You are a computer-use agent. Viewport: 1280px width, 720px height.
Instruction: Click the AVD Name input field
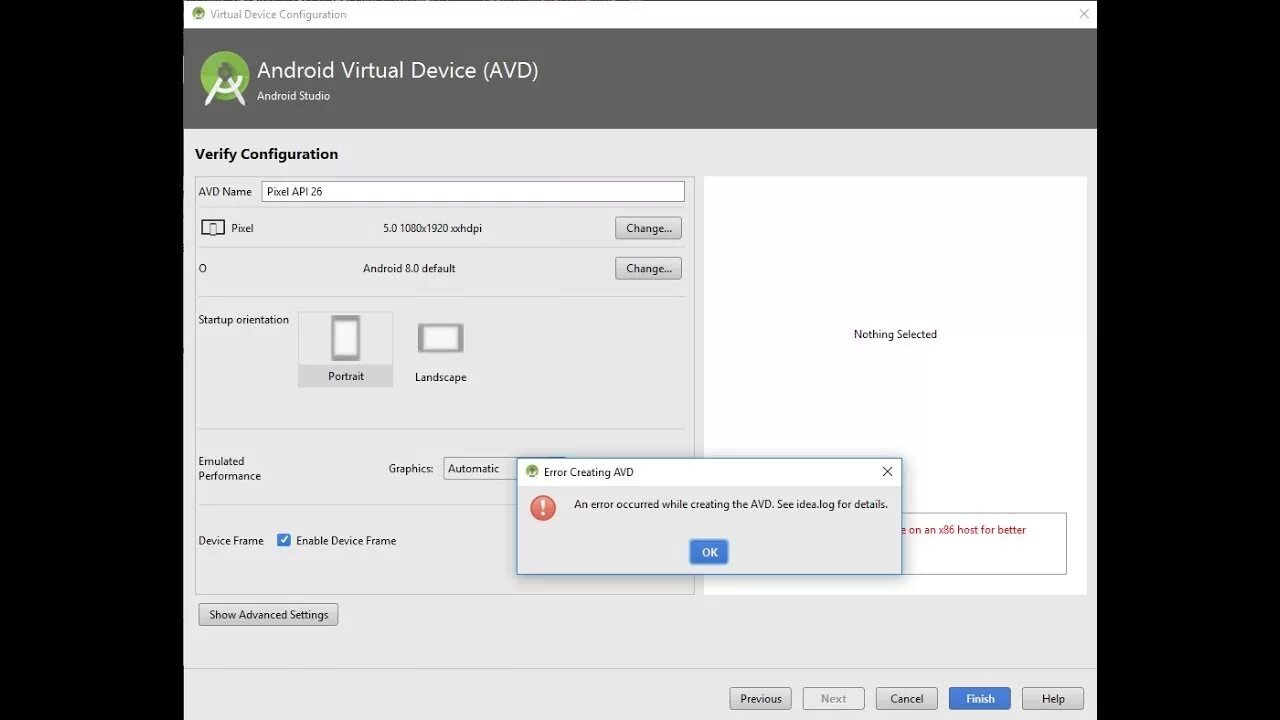coord(473,191)
